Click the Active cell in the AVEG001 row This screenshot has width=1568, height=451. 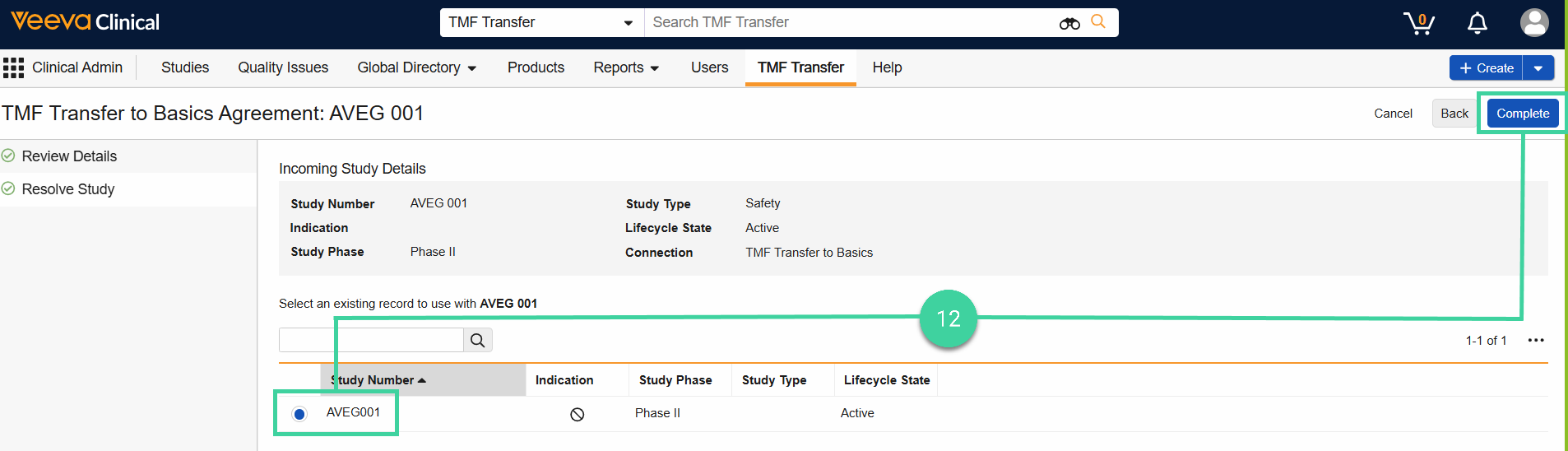[857, 413]
